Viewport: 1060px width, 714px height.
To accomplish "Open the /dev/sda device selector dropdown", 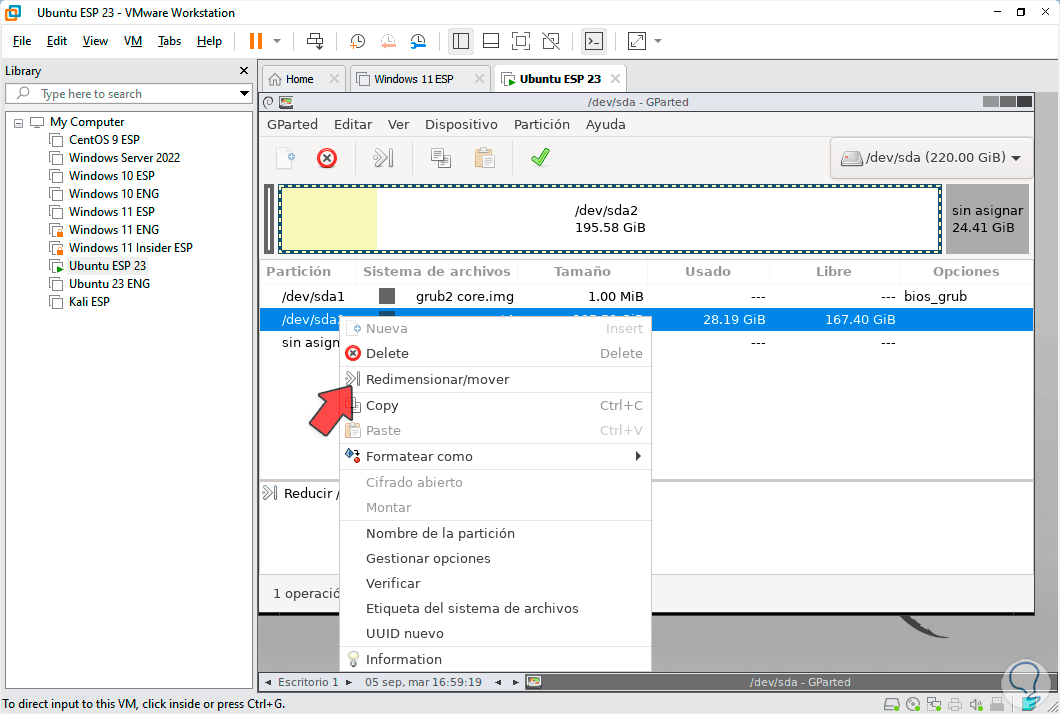I will [931, 158].
